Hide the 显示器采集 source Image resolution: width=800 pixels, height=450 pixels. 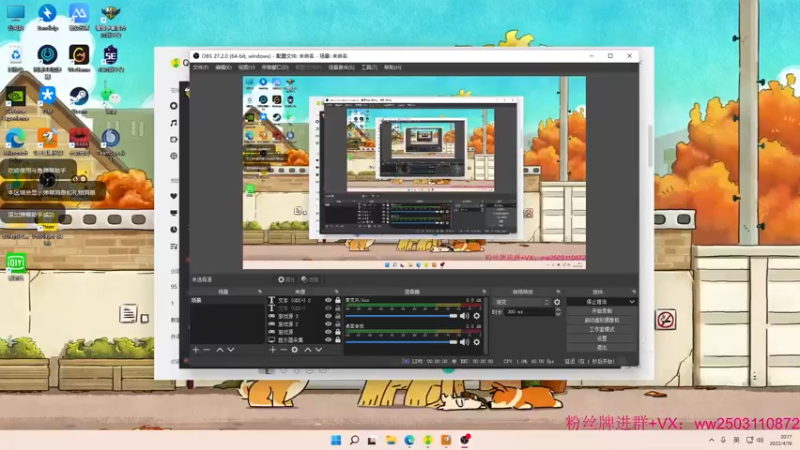[328, 340]
